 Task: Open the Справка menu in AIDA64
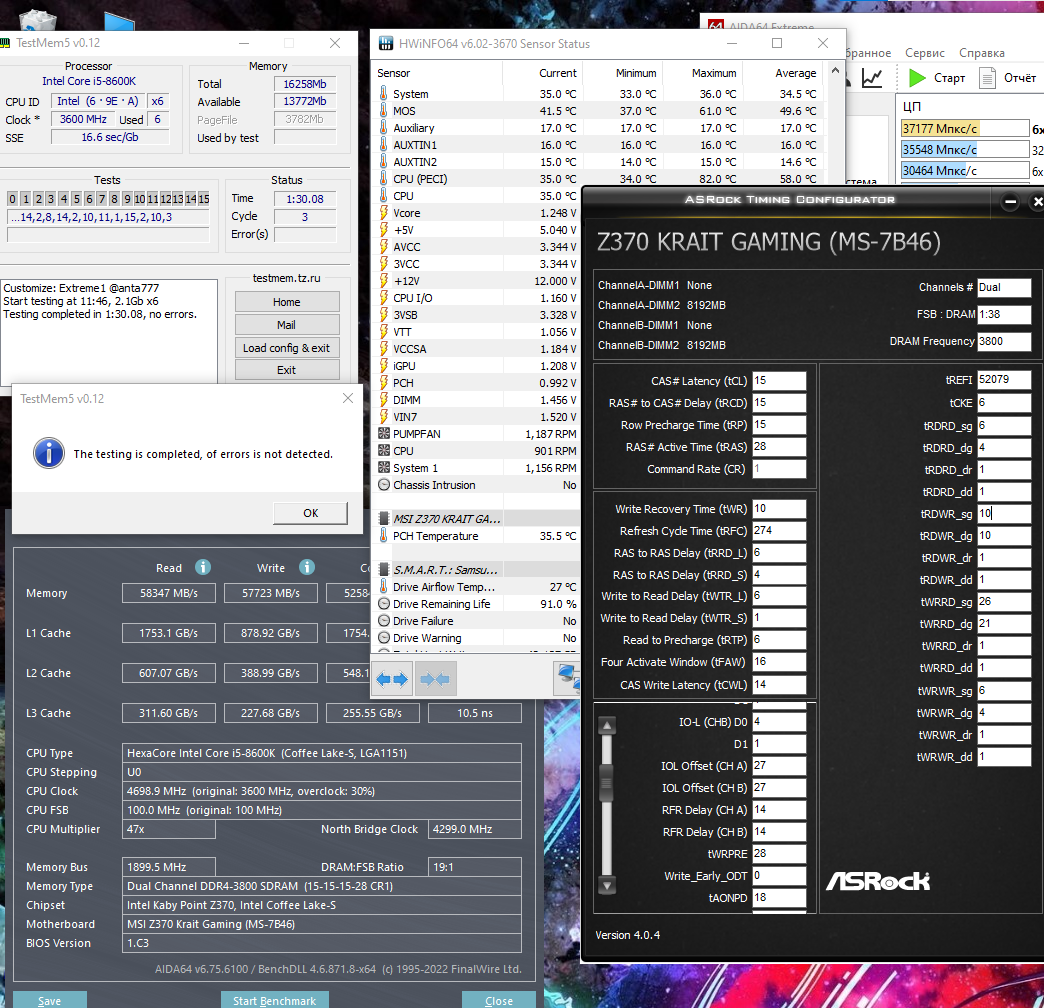(981, 53)
